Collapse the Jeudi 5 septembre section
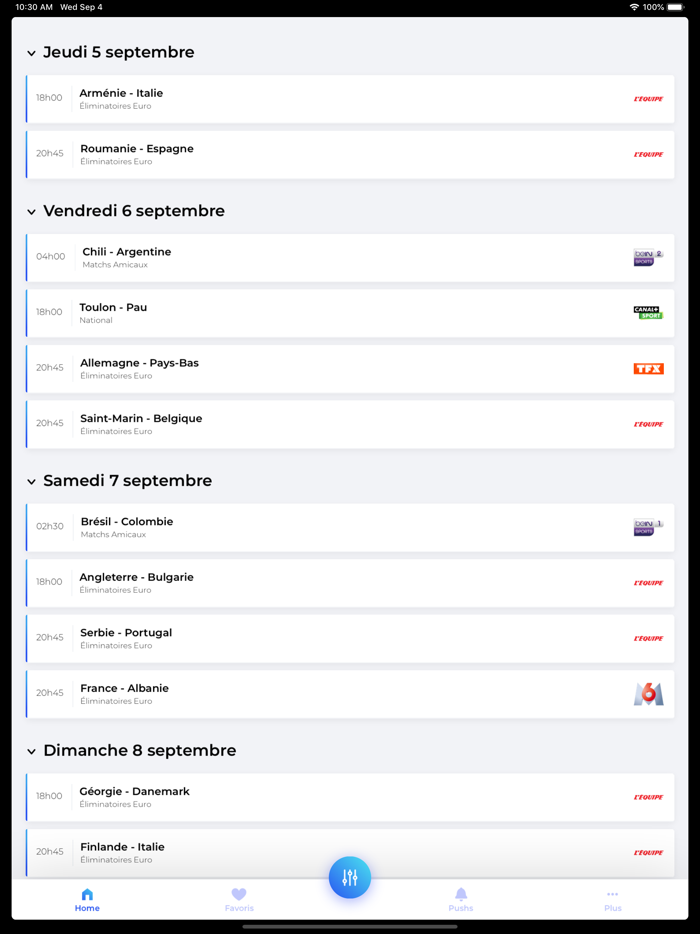Screen dimensions: 700x934 [32, 52]
